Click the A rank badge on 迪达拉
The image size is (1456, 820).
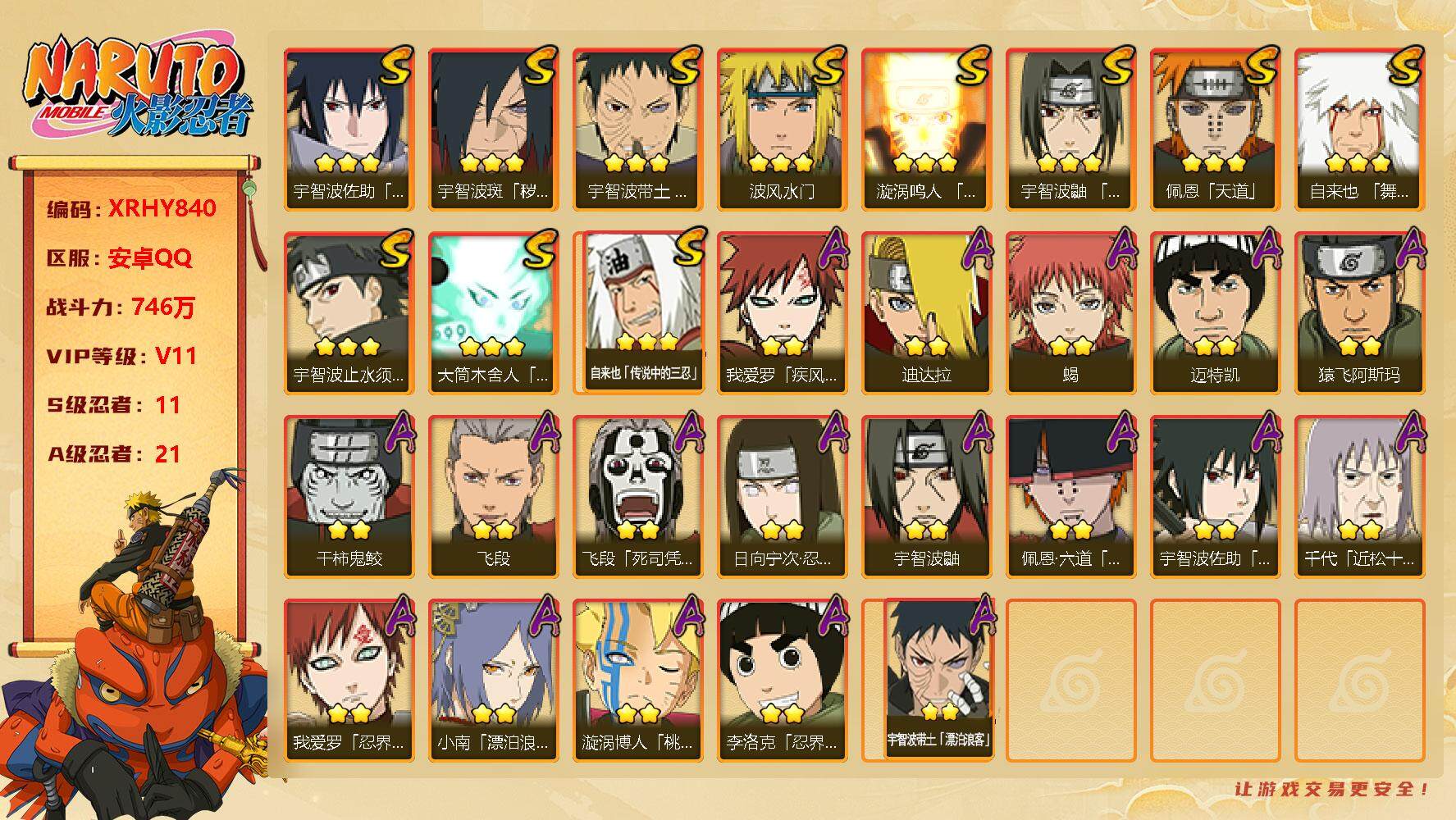click(974, 248)
